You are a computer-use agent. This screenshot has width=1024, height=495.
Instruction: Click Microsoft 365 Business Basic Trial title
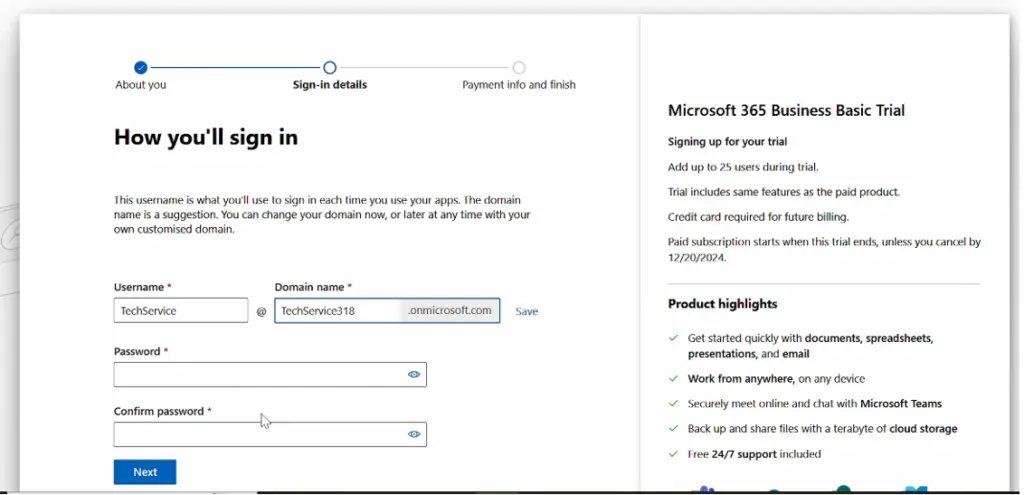coord(786,110)
